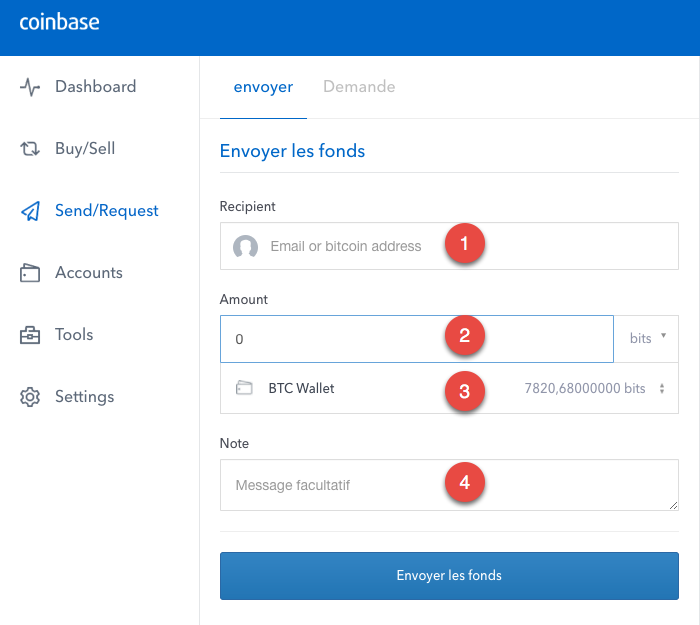
Task: Click the wallet selector up-down arrows
Action: coord(662,388)
